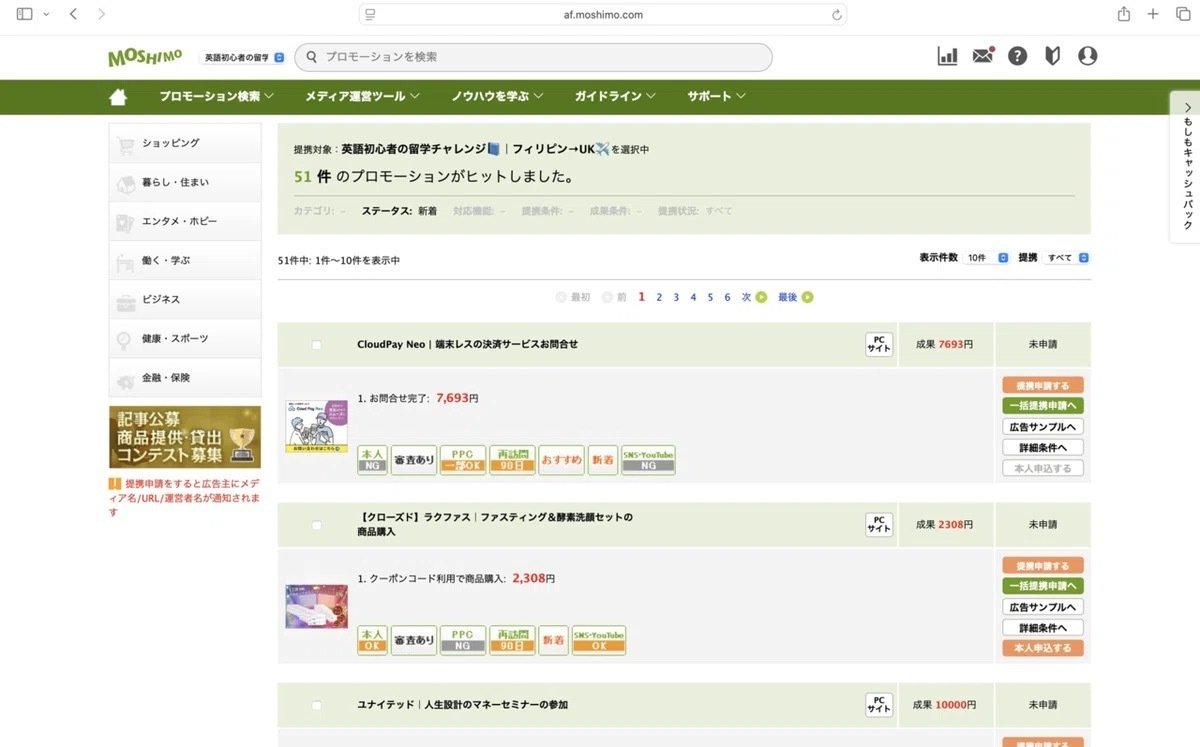
Task: Open the beginner's guide book icon
Action: pos(1052,56)
